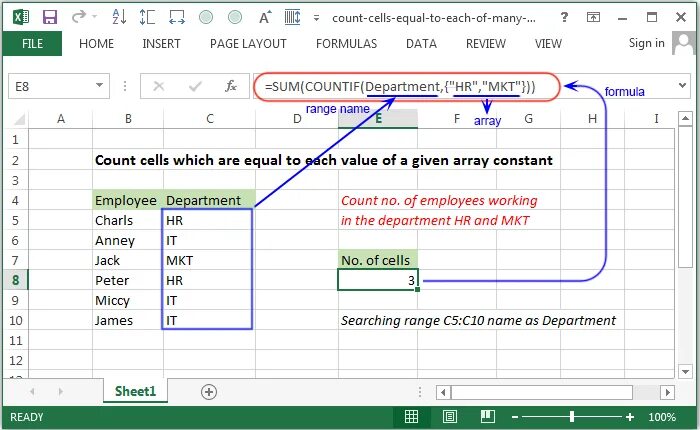This screenshot has width=700, height=430.
Task: Open the Customize Quick Access Toolbar dropdown
Action: 316,18
